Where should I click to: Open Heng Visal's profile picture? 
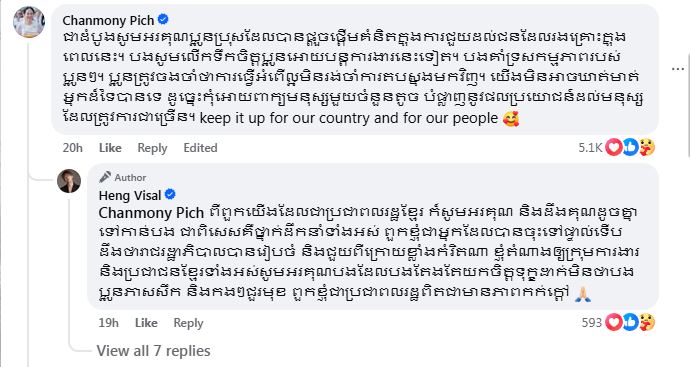tap(69, 180)
